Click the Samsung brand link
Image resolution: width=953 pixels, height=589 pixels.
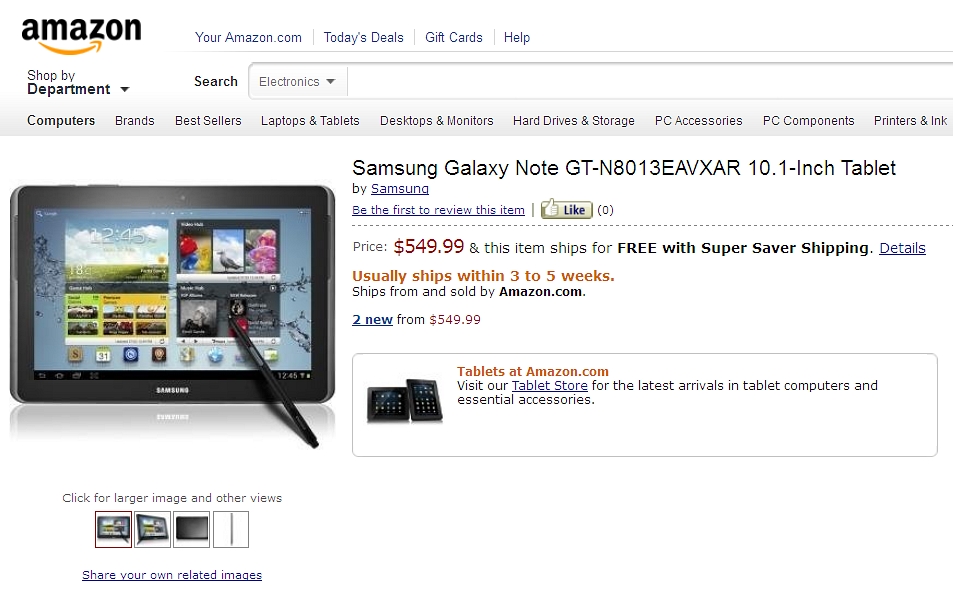pos(400,189)
